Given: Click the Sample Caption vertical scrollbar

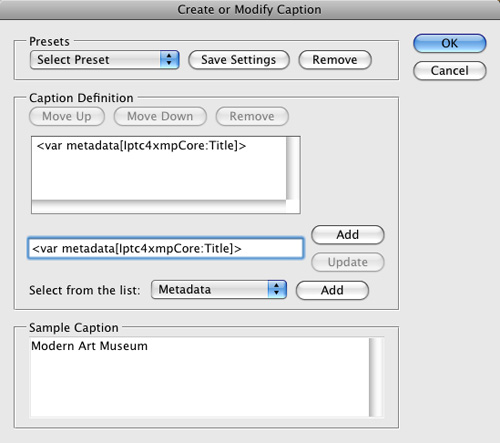Looking at the screenshot, I should tap(376, 377).
